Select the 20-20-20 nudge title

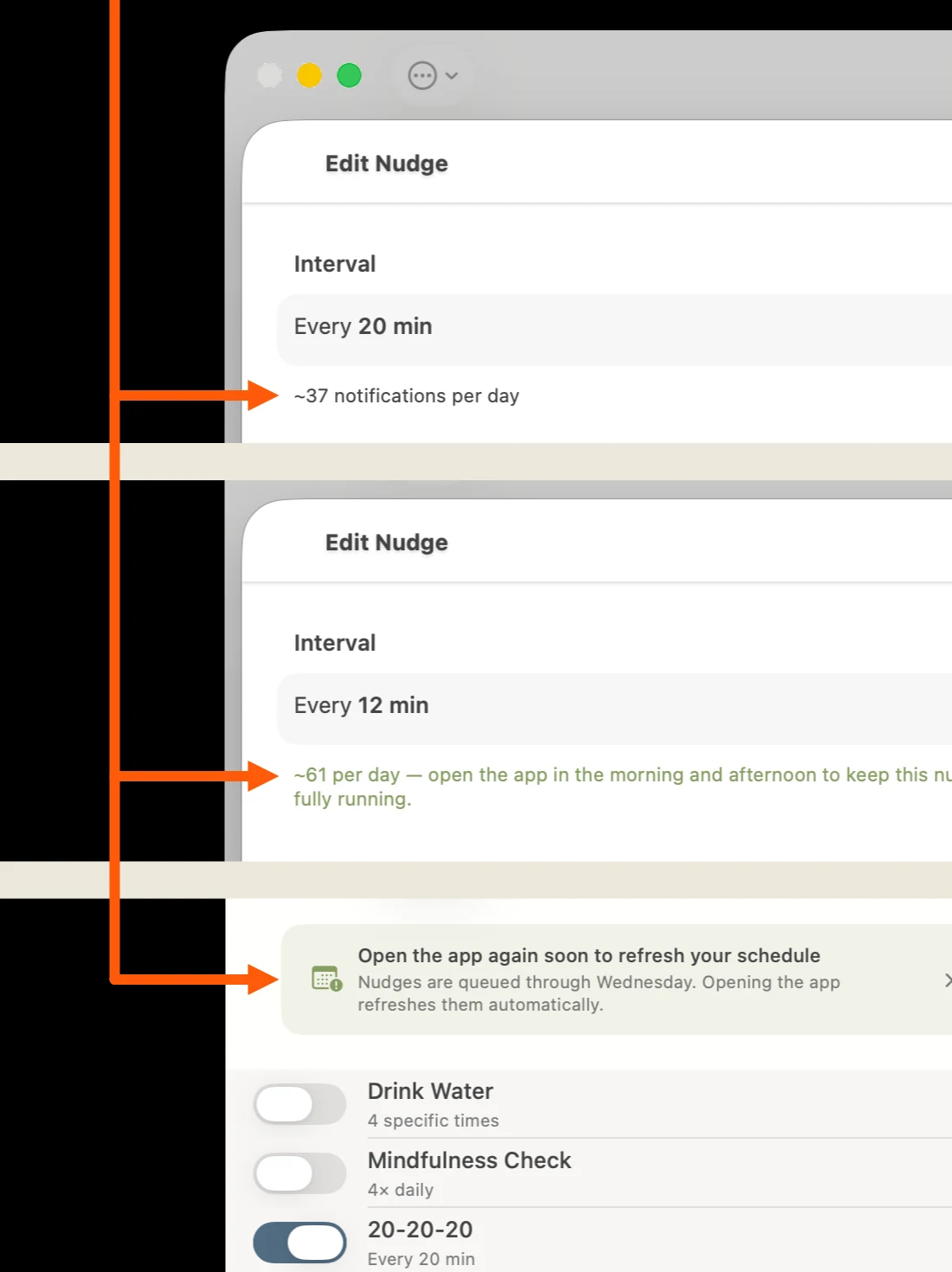click(x=420, y=1230)
